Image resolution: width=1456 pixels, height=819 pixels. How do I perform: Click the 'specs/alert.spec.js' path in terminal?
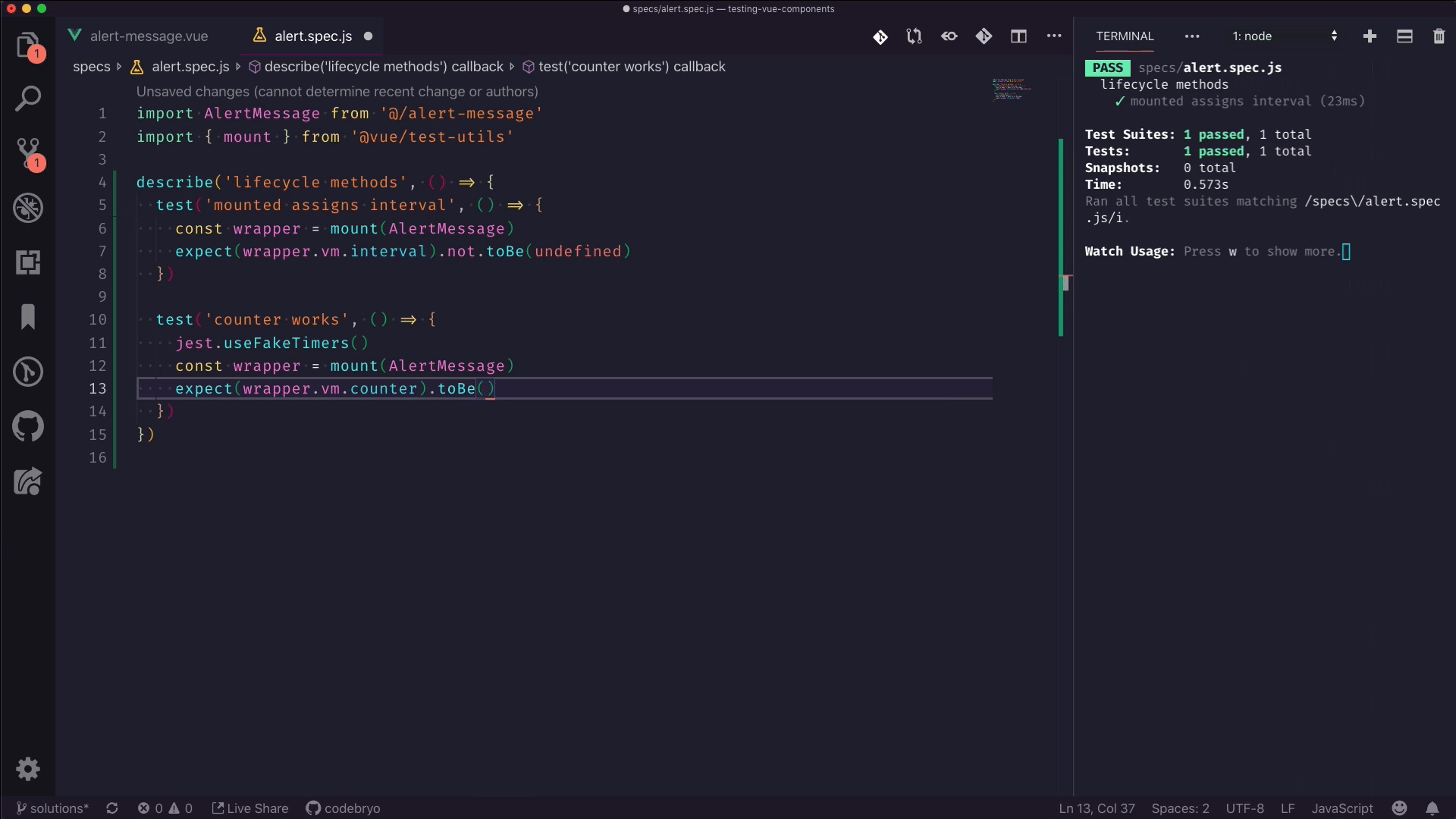1210,67
